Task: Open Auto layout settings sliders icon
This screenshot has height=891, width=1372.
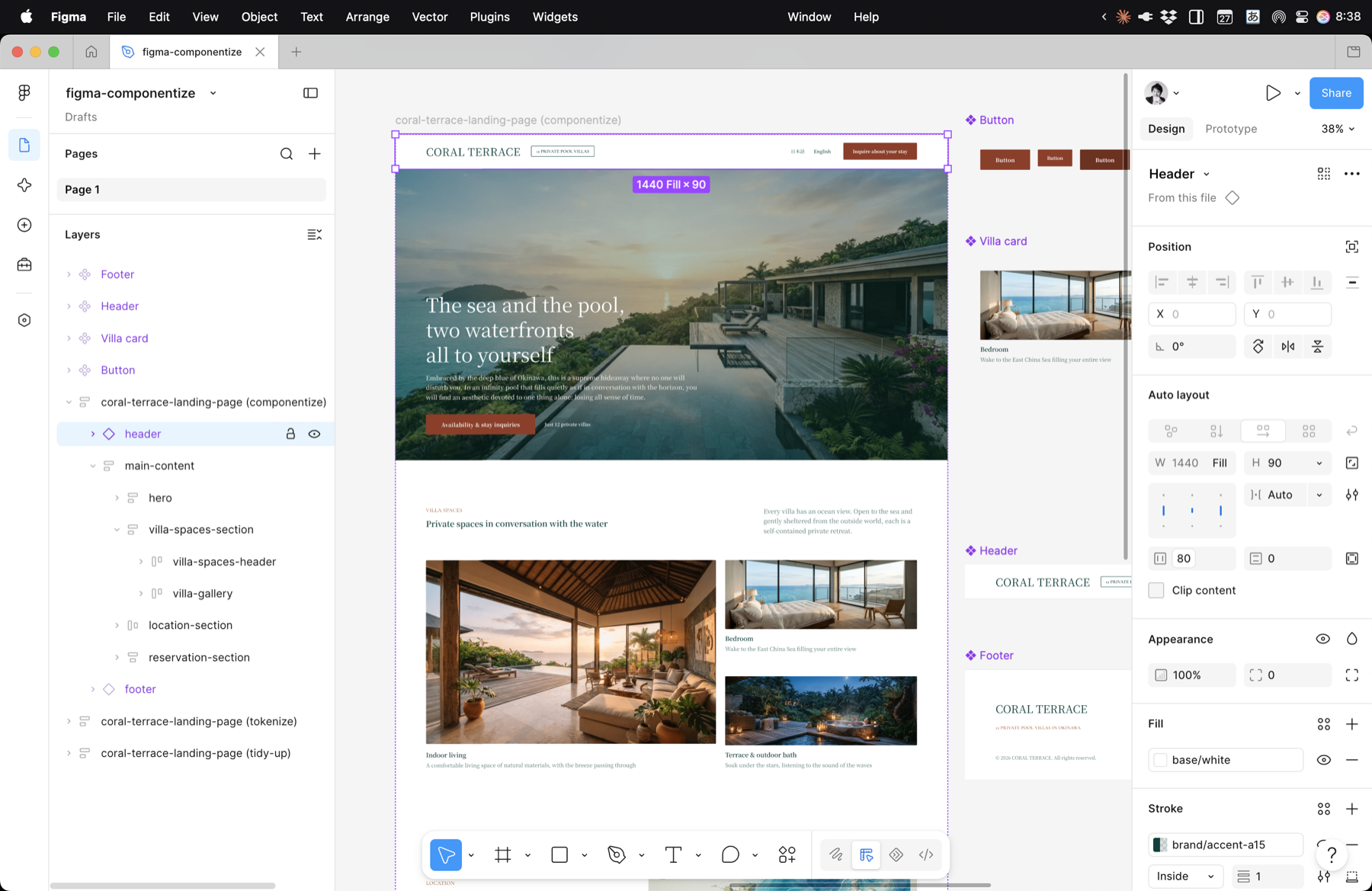Action: 1352,495
